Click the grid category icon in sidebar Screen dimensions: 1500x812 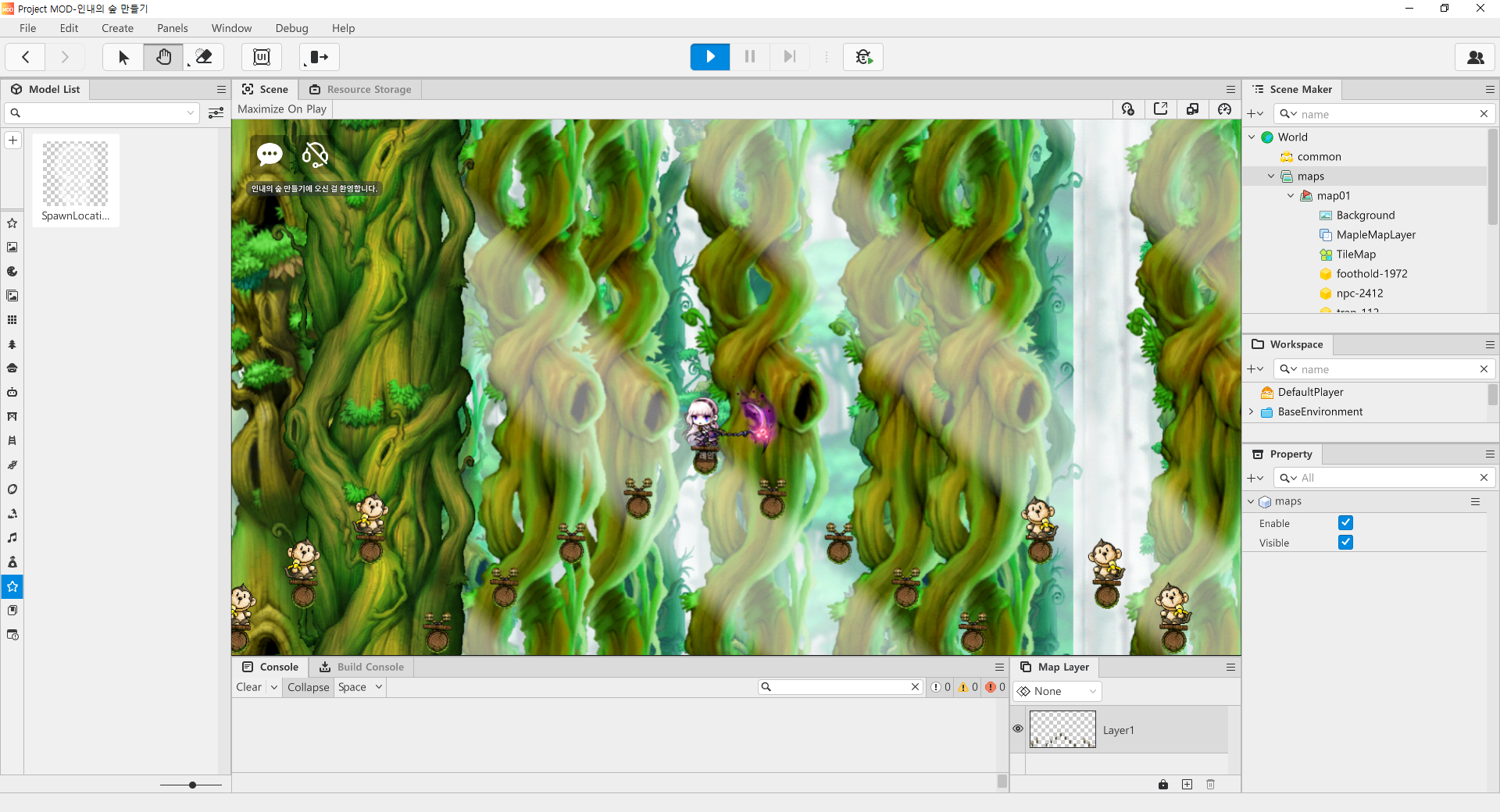(12, 320)
